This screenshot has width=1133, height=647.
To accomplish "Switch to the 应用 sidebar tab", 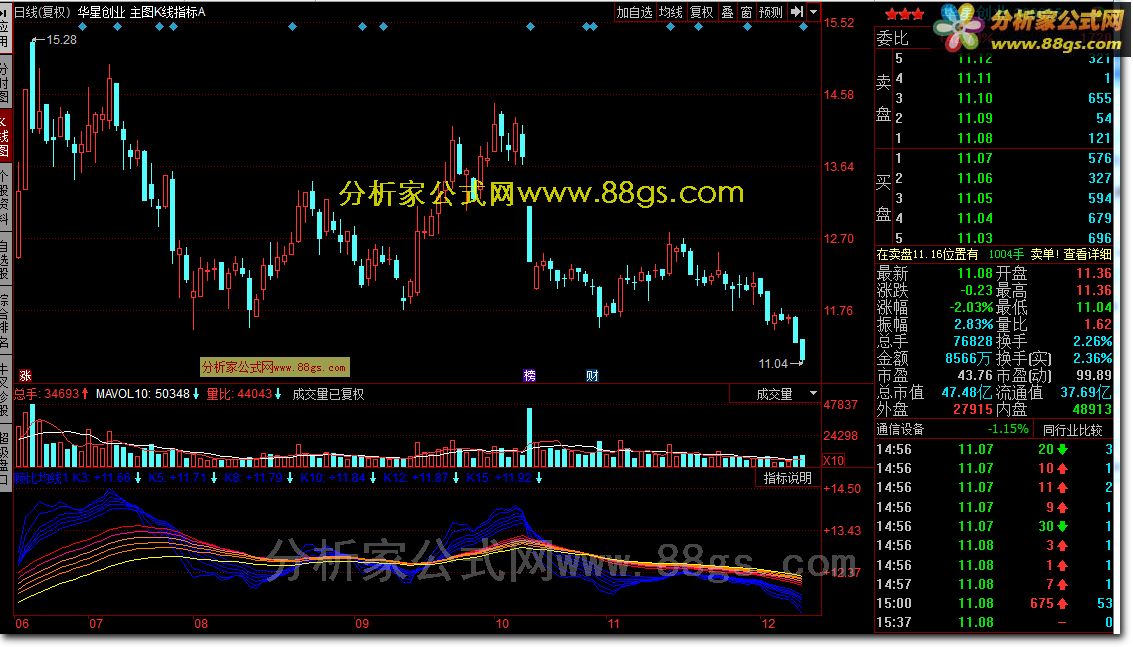I will pyautogui.click(x=4, y=29).
